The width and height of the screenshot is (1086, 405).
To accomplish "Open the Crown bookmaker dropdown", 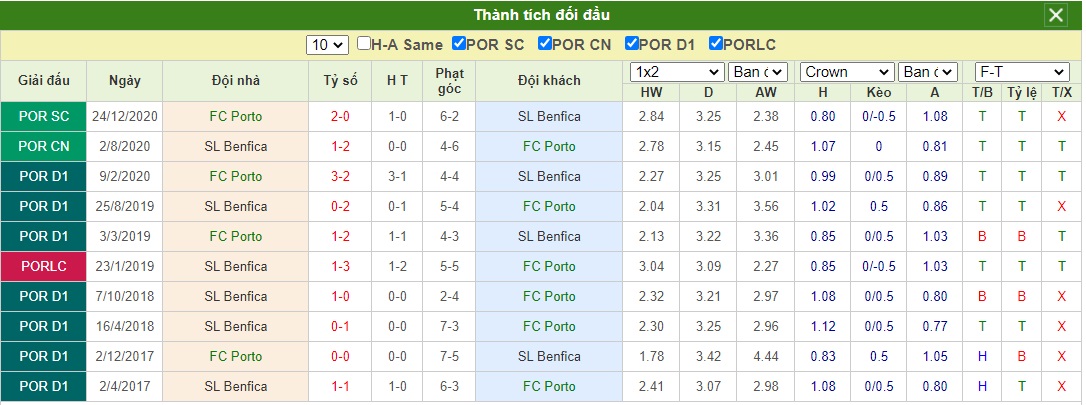I will click(847, 72).
